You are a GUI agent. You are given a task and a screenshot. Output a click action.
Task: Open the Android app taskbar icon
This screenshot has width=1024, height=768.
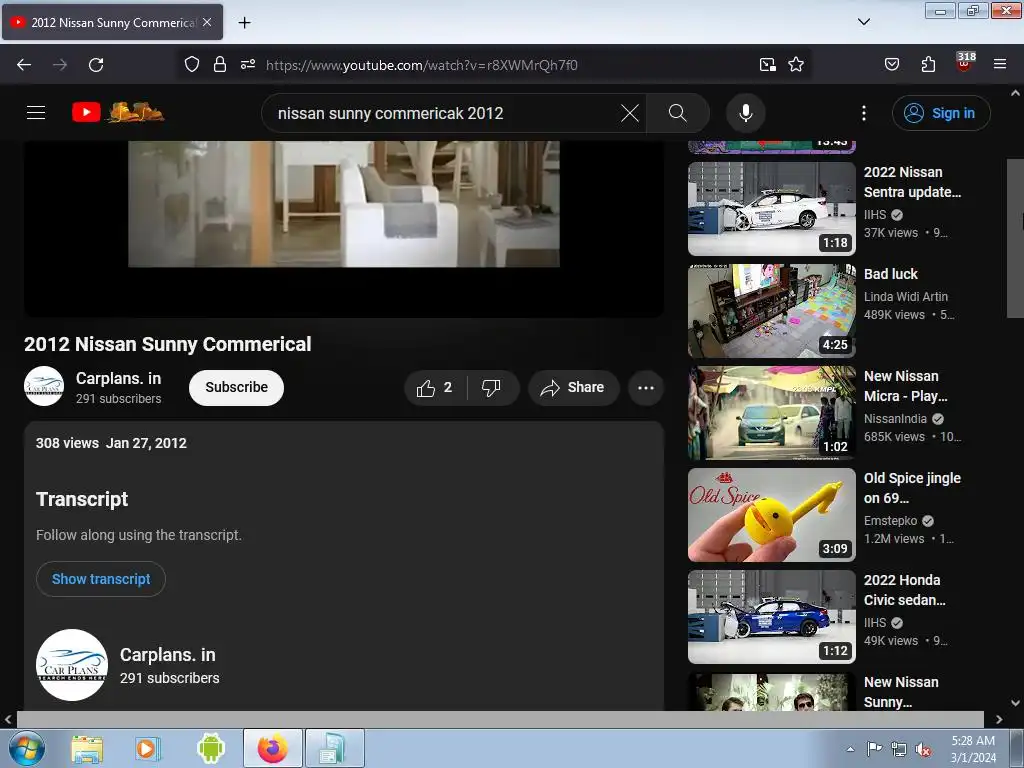(210, 748)
